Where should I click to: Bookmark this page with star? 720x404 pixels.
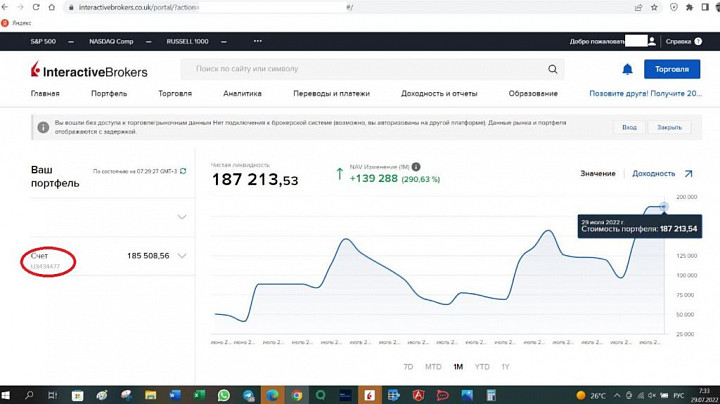click(654, 7)
